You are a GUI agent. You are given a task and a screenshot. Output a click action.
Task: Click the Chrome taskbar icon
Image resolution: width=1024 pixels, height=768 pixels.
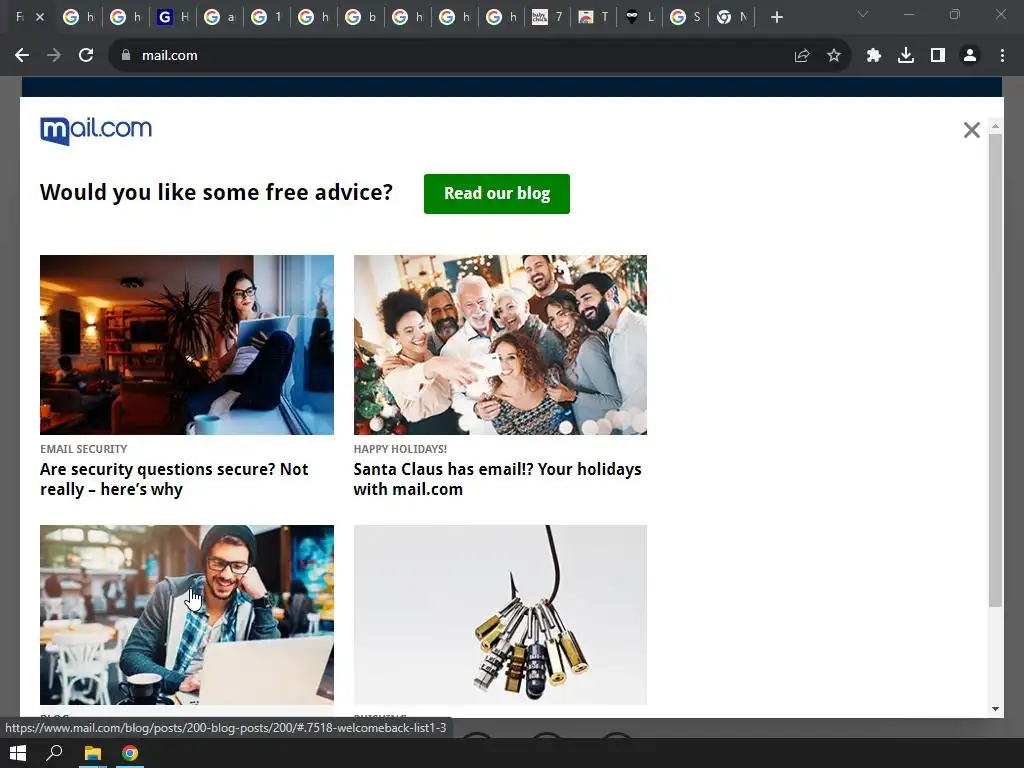(130, 753)
